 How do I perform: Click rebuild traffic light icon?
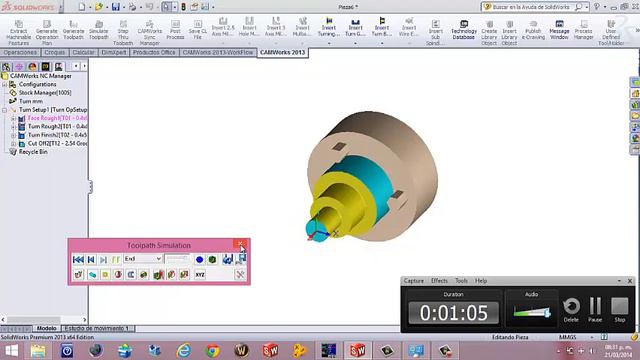tap(184, 7)
